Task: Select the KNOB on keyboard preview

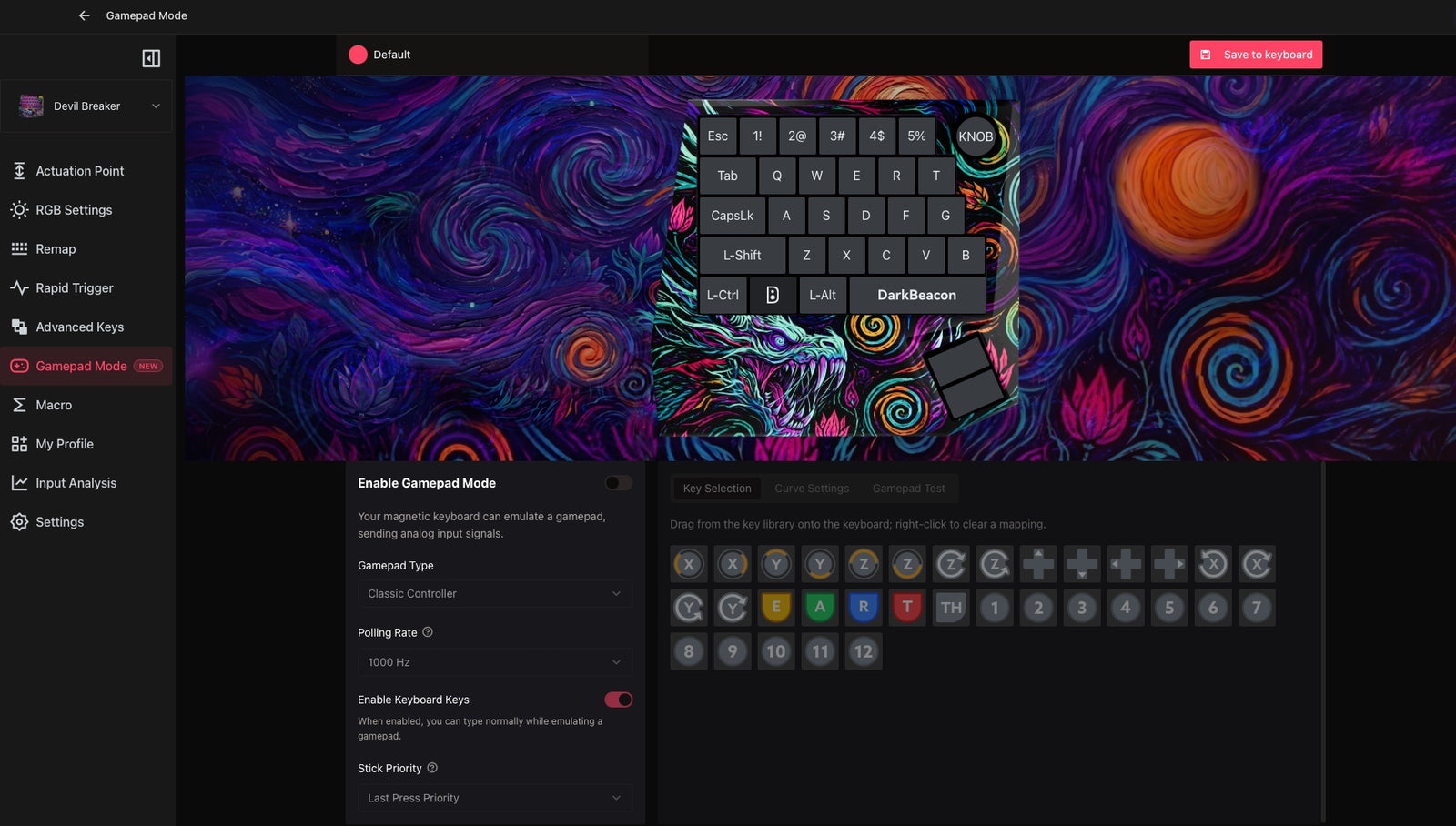Action: coord(976,136)
